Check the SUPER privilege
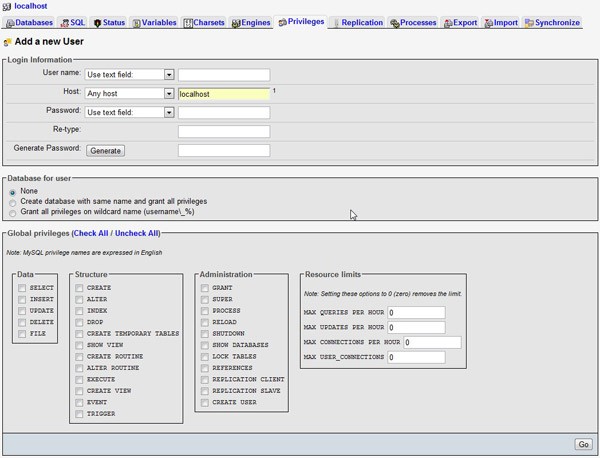600x458 pixels. click(x=205, y=299)
